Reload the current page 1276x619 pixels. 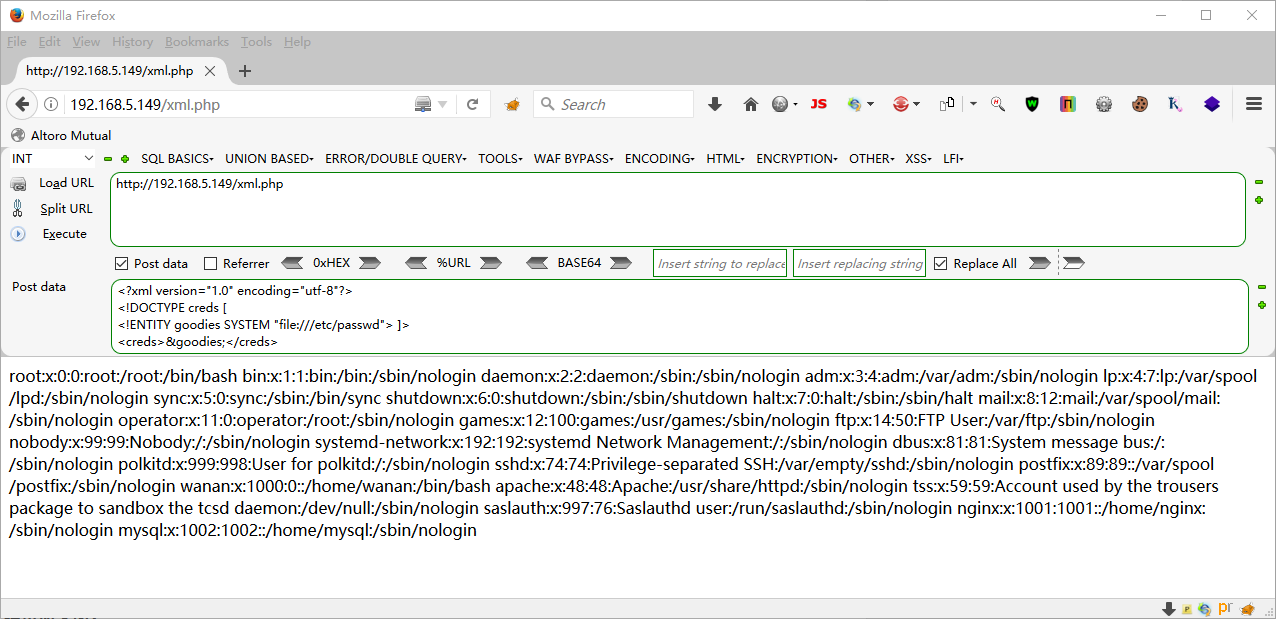pos(472,104)
